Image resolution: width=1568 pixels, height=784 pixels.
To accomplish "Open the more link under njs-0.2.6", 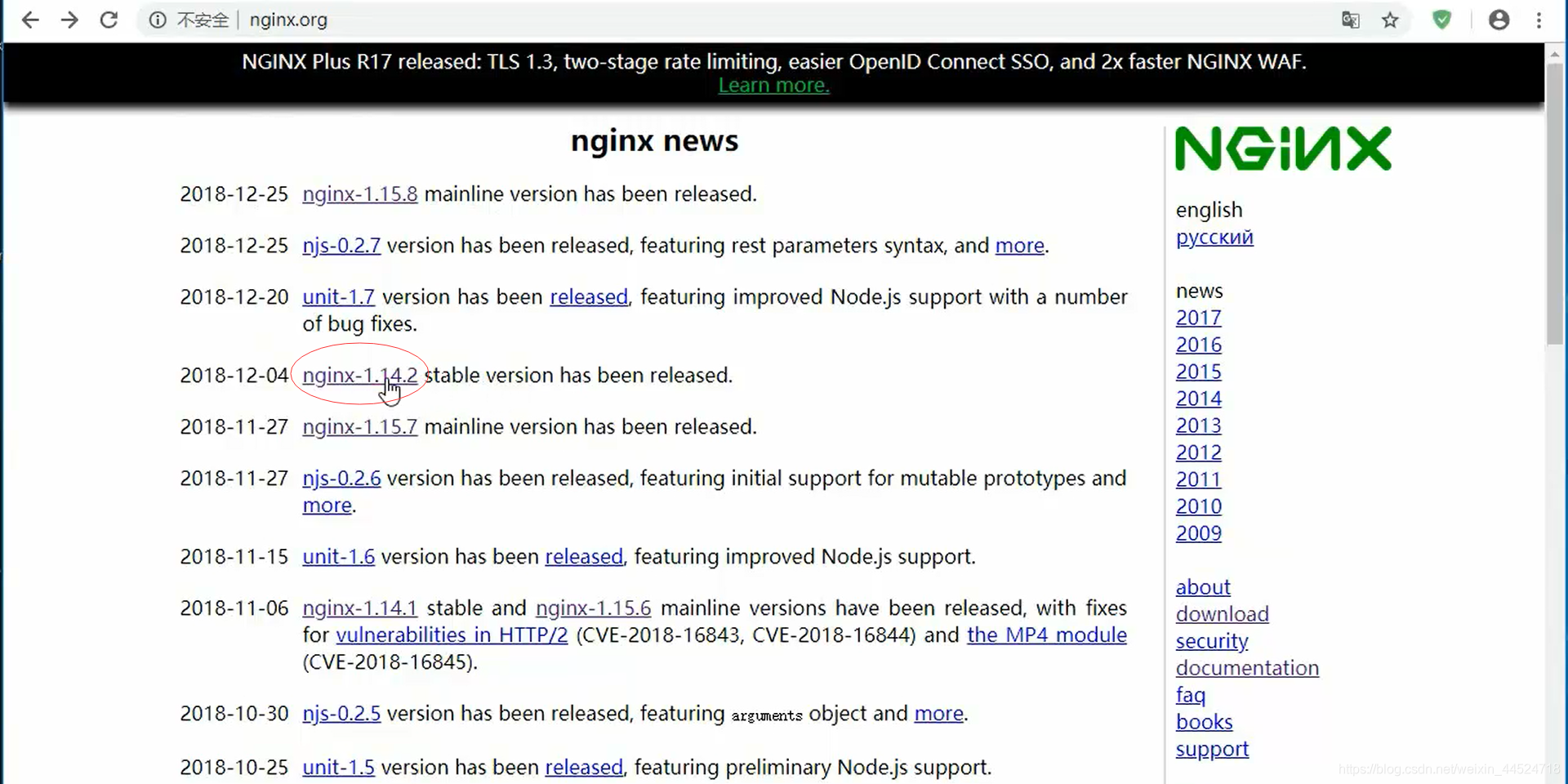I will point(327,506).
